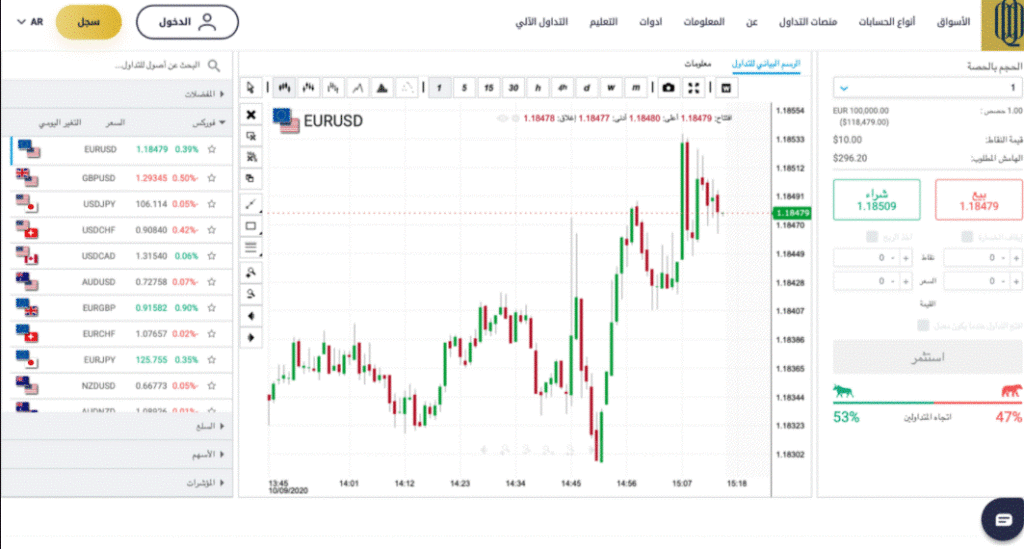Click the yellow سجل register button
This screenshot has height=549, width=1024.
pos(89,22)
